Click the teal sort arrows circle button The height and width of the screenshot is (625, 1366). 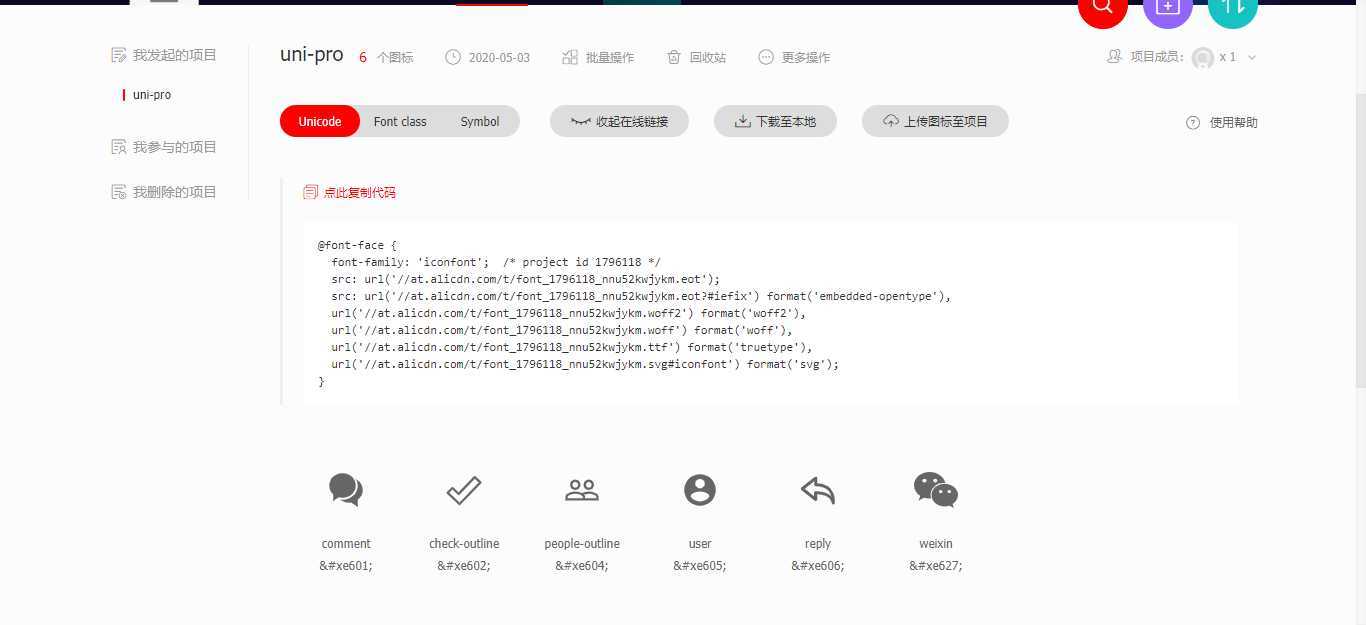tap(1233, 7)
